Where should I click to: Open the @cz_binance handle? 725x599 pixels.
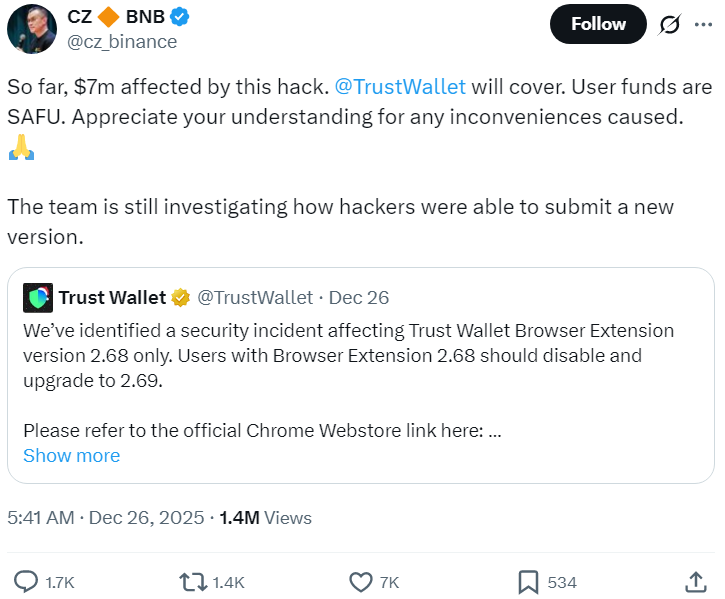pyautogui.click(x=121, y=41)
